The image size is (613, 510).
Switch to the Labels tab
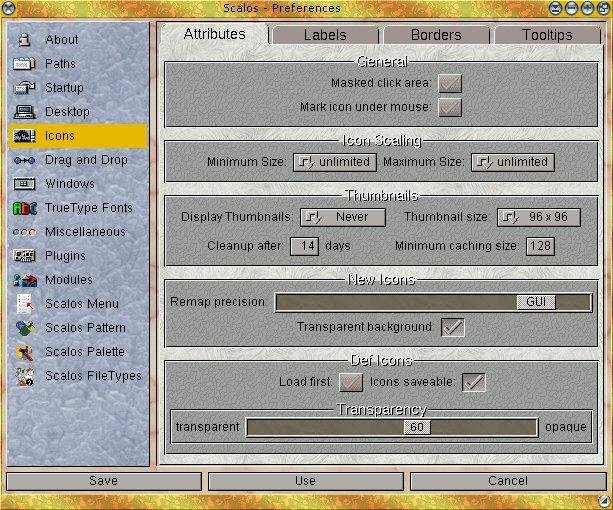pos(325,35)
